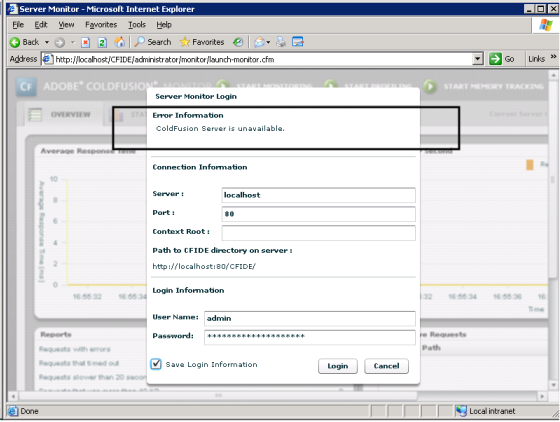Open Favorites star toolbar button

coord(202,42)
